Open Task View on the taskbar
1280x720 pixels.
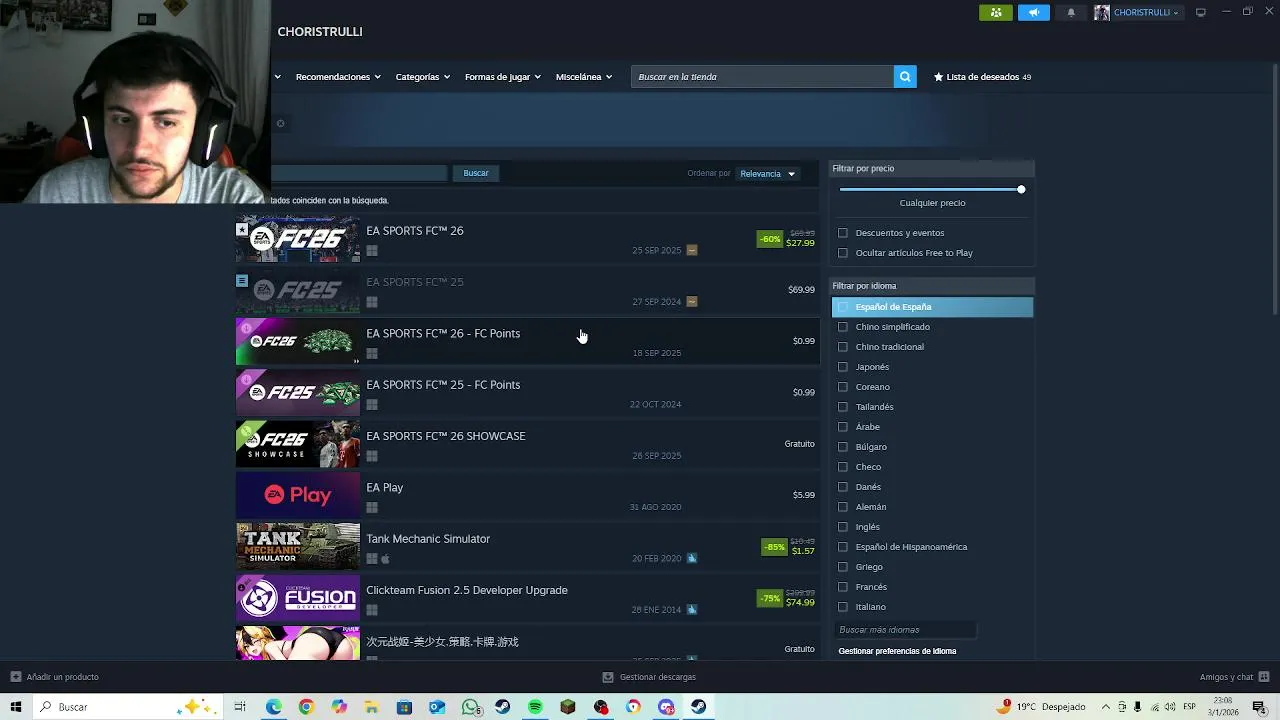point(240,707)
